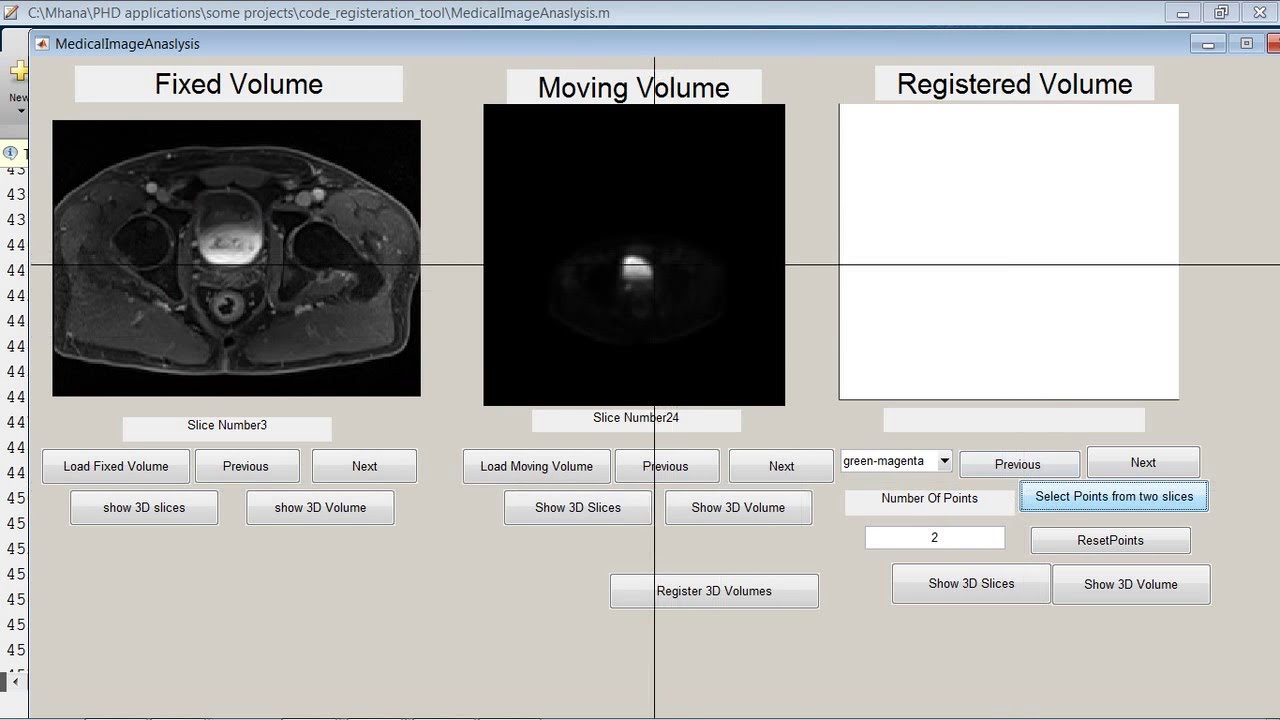The width and height of the screenshot is (1280, 720).
Task: Advance moving volume with Next button
Action: (781, 466)
